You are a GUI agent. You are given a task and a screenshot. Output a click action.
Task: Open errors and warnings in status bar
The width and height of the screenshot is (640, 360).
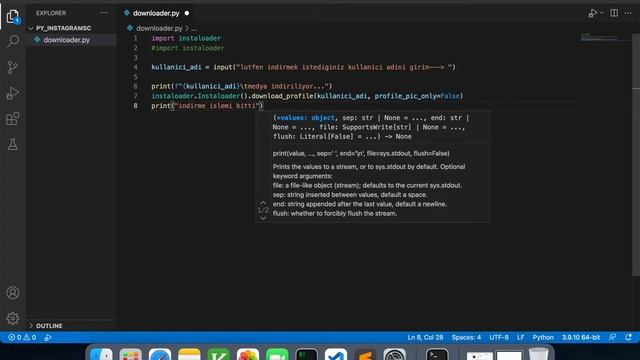22,338
